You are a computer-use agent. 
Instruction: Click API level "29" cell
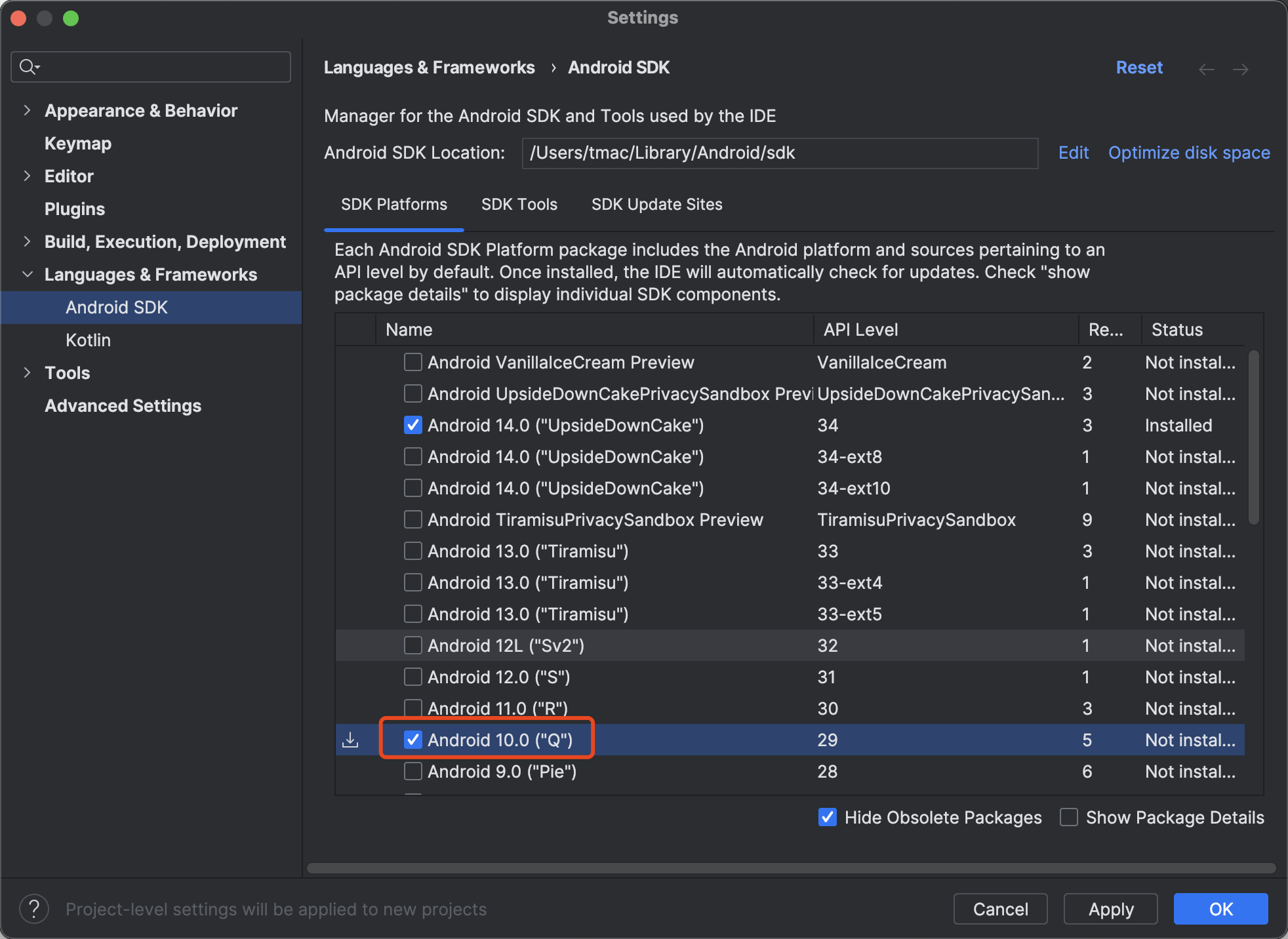click(827, 740)
